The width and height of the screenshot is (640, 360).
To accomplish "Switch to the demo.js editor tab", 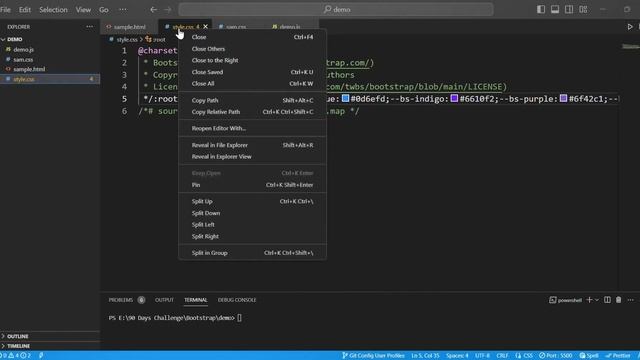I will click(289, 27).
